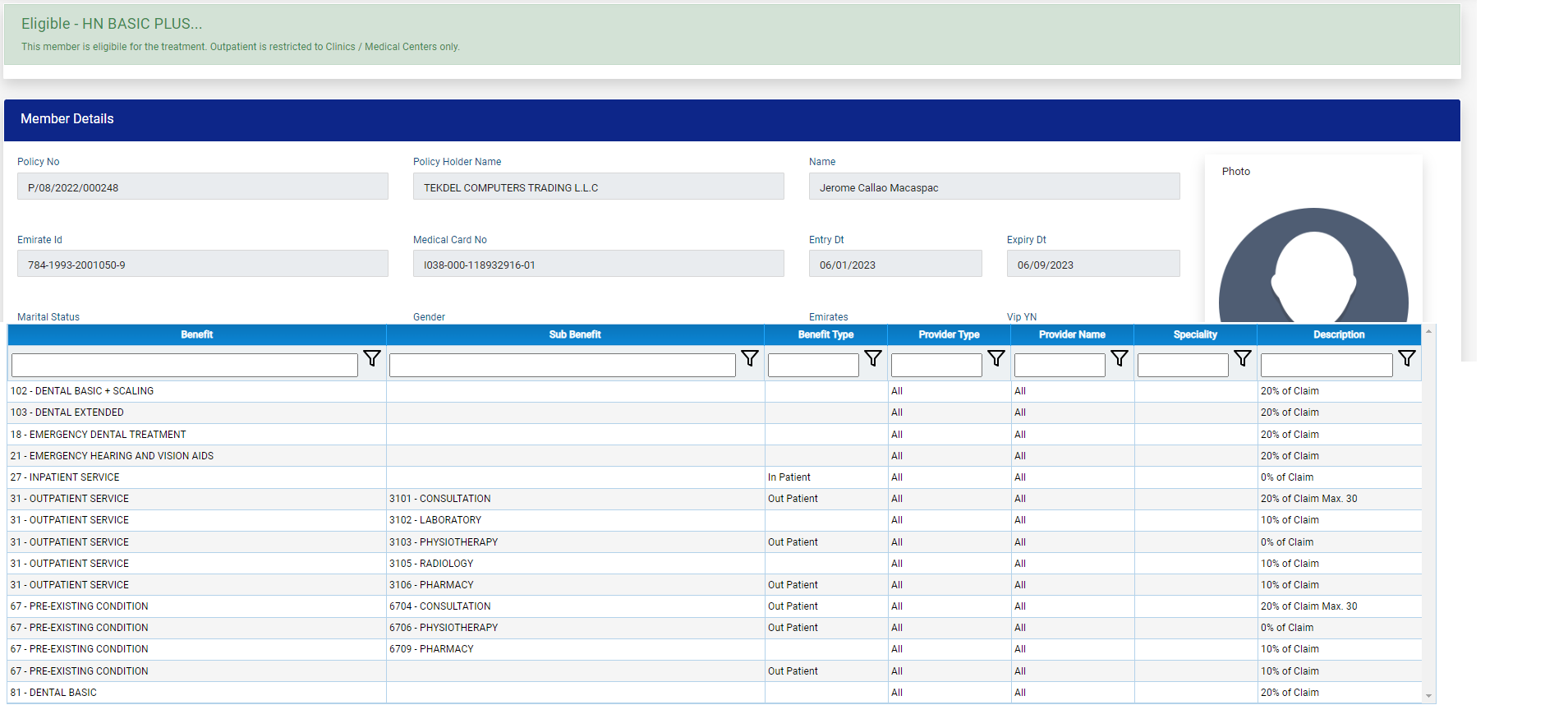Select the Medical Card No field
Image resolution: width=1568 pixels, height=705 pixels.
point(598,264)
